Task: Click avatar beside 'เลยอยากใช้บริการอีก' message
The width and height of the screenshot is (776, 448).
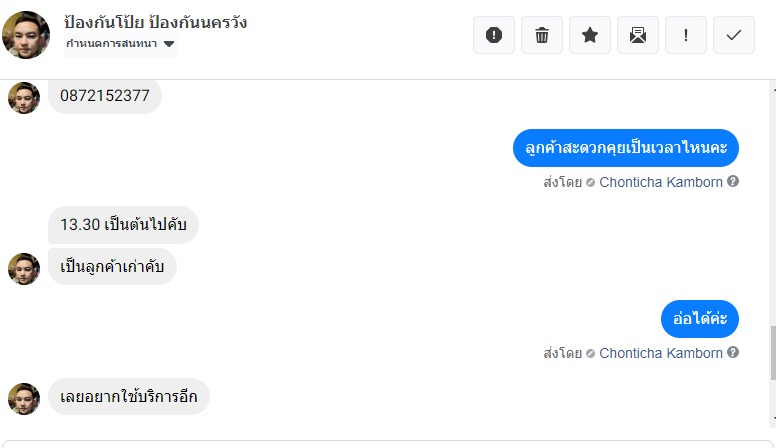Action: (24, 398)
